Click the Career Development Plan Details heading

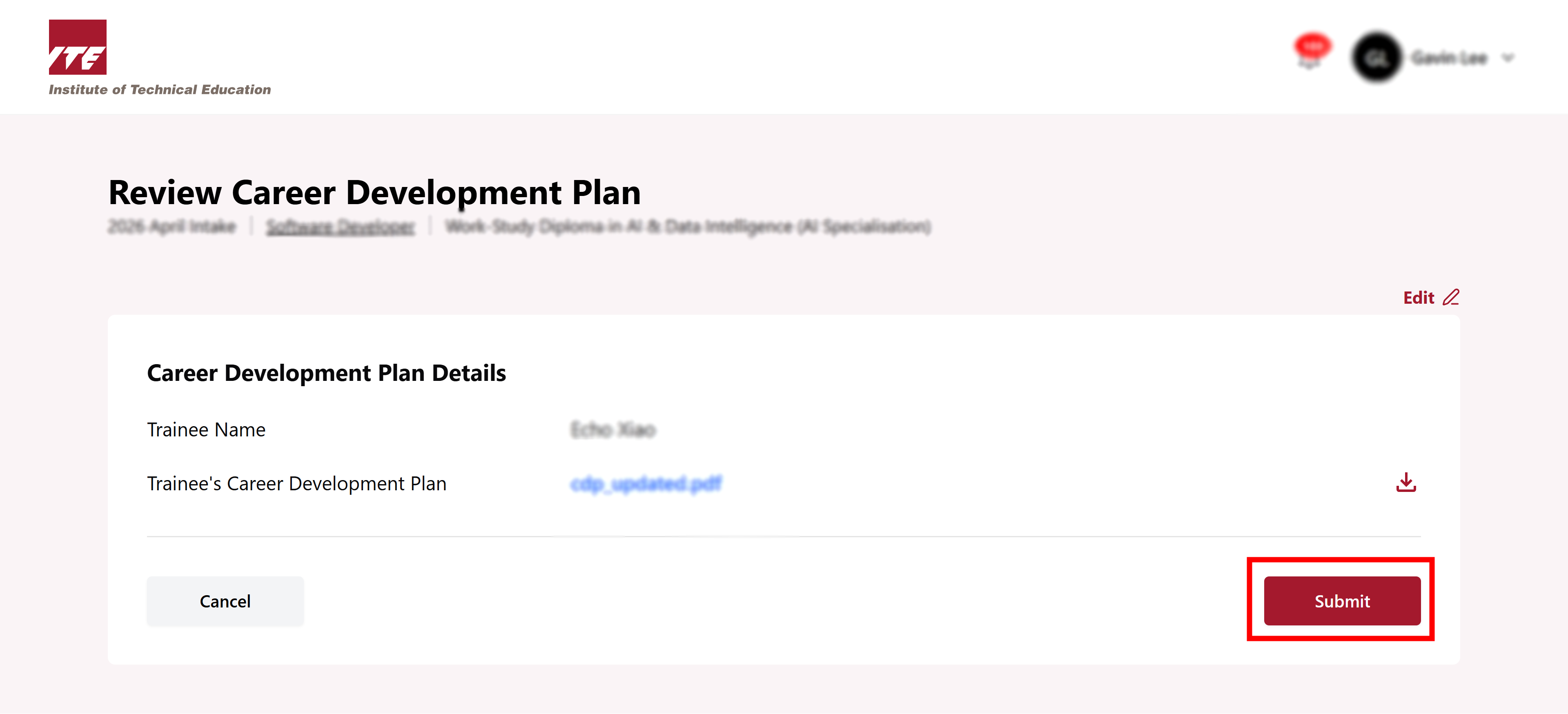click(326, 373)
